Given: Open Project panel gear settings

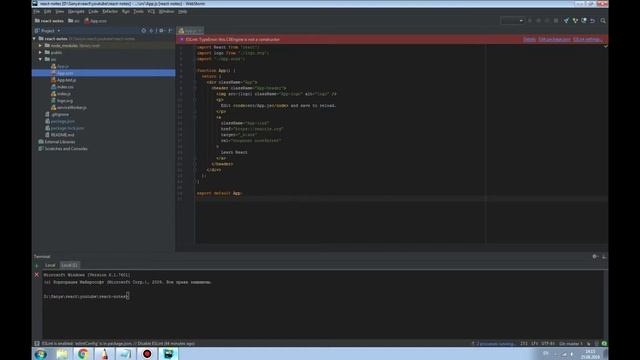Looking at the screenshot, I should [x=162, y=31].
